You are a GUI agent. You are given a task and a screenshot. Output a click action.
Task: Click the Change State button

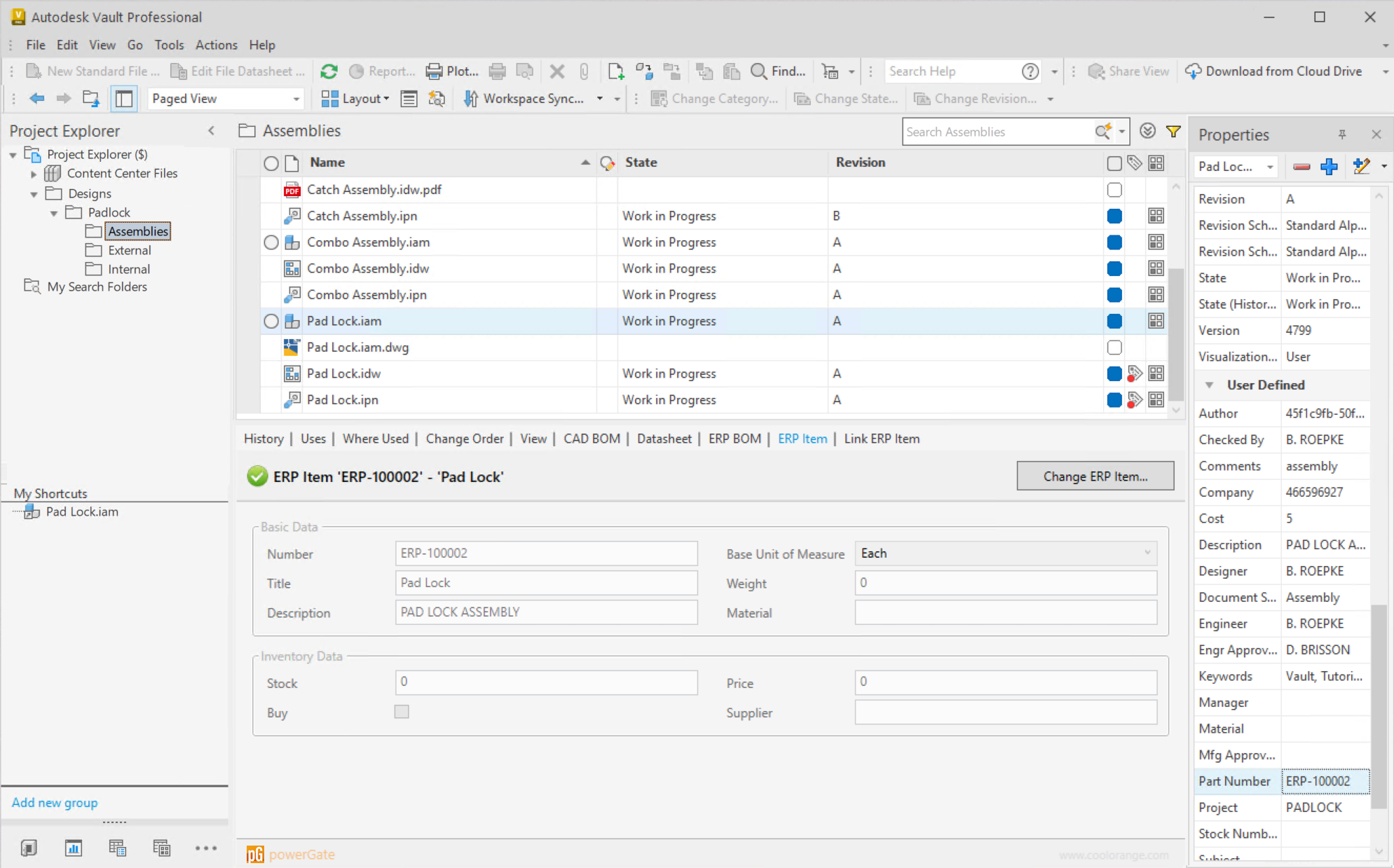(x=846, y=99)
